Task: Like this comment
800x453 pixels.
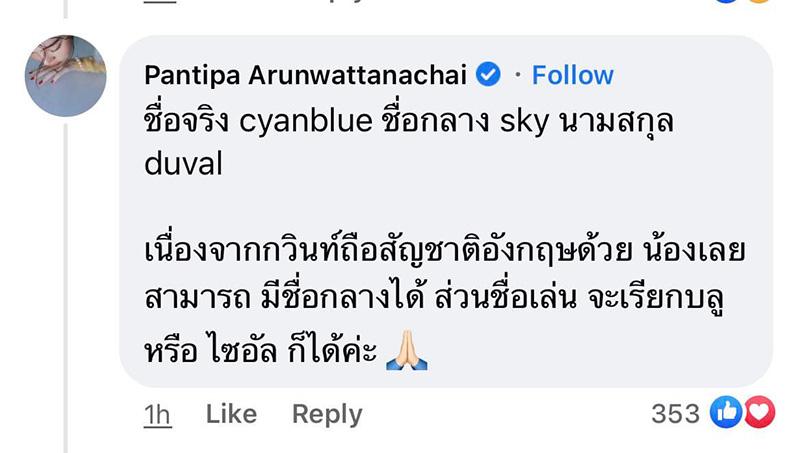Action: pos(232,414)
